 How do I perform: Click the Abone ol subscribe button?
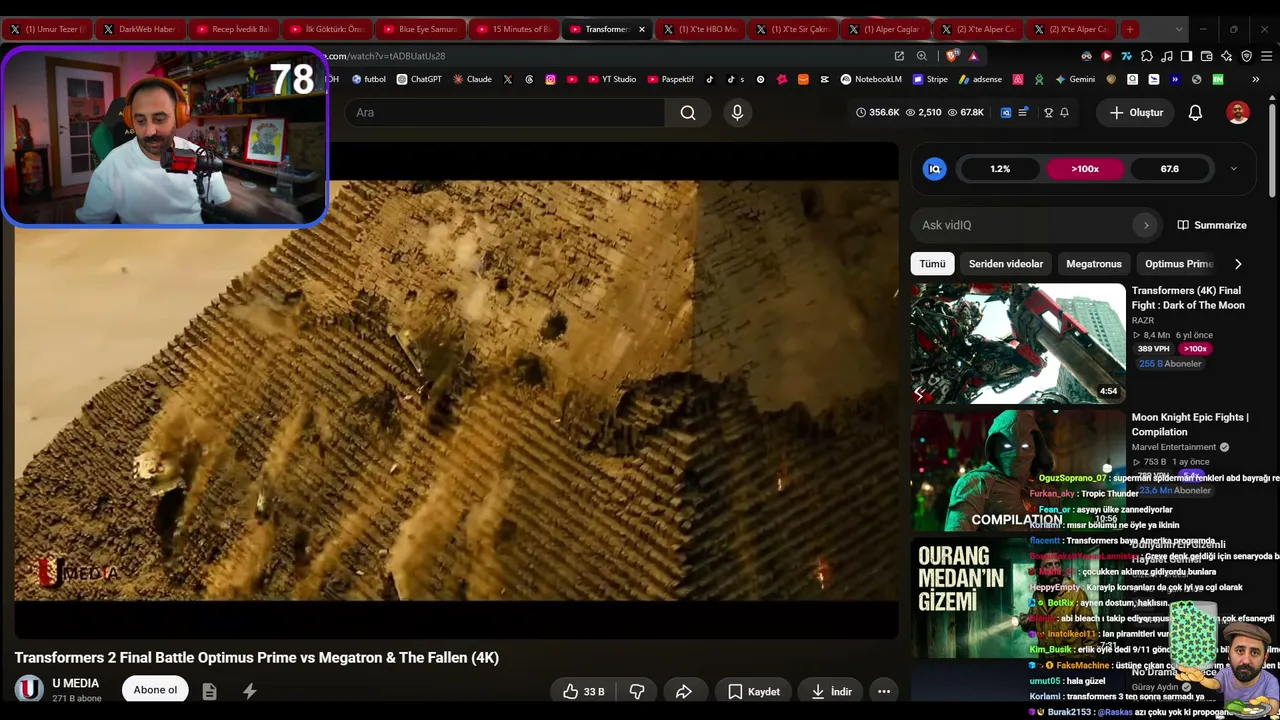[x=155, y=690]
